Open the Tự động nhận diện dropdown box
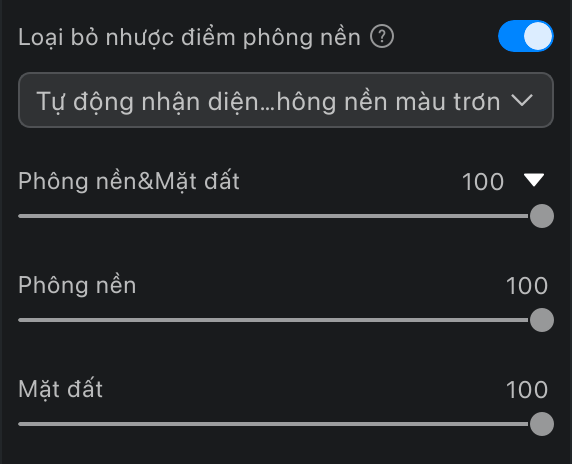The height and width of the screenshot is (464, 572). [x=286, y=100]
